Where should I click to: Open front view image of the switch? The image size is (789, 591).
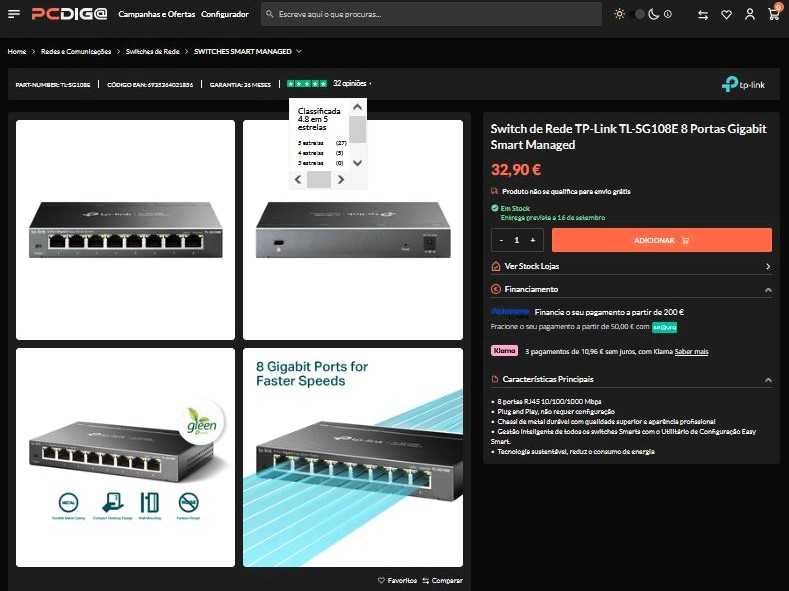point(125,229)
